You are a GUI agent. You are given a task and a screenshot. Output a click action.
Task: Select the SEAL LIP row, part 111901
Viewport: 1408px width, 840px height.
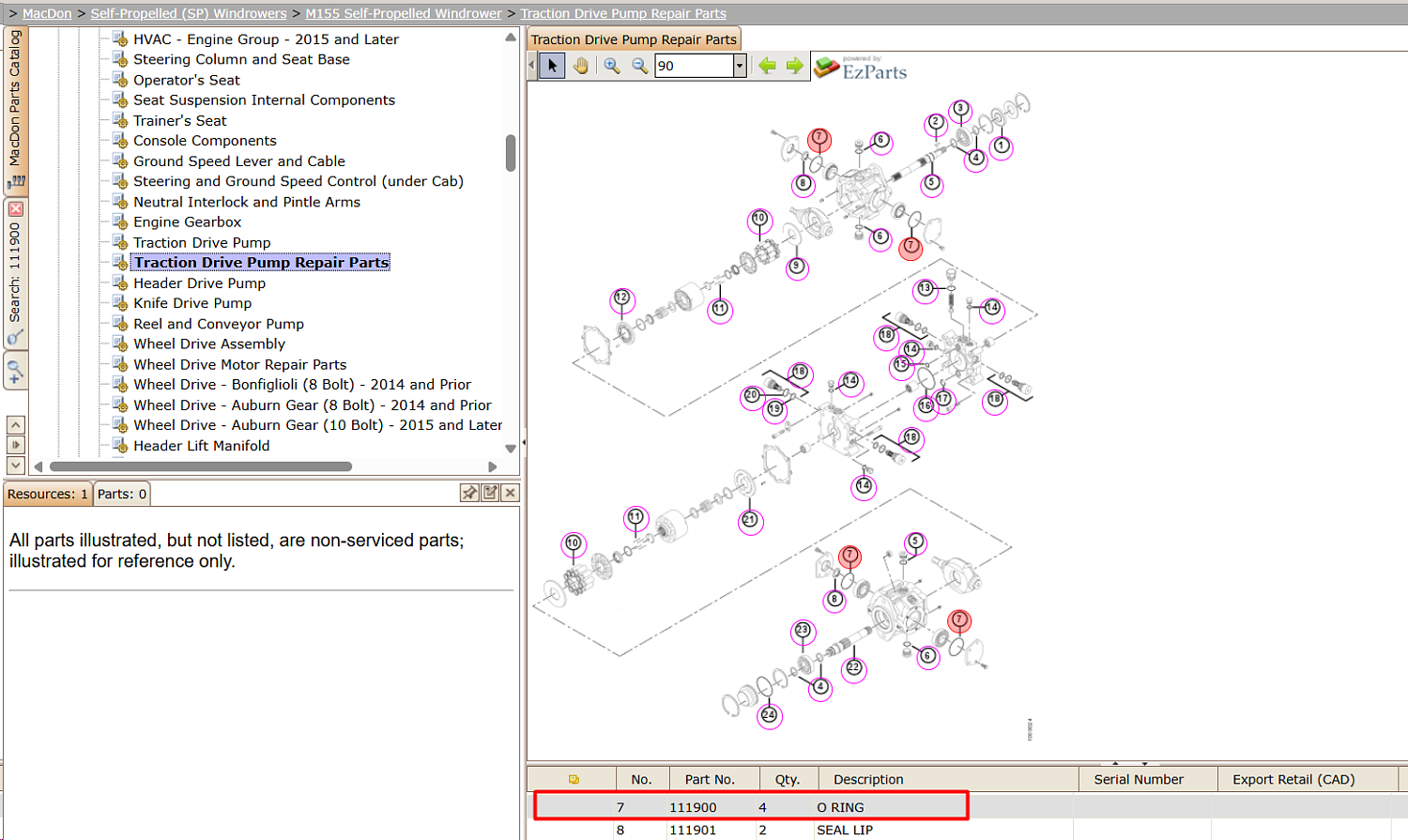coord(967,830)
